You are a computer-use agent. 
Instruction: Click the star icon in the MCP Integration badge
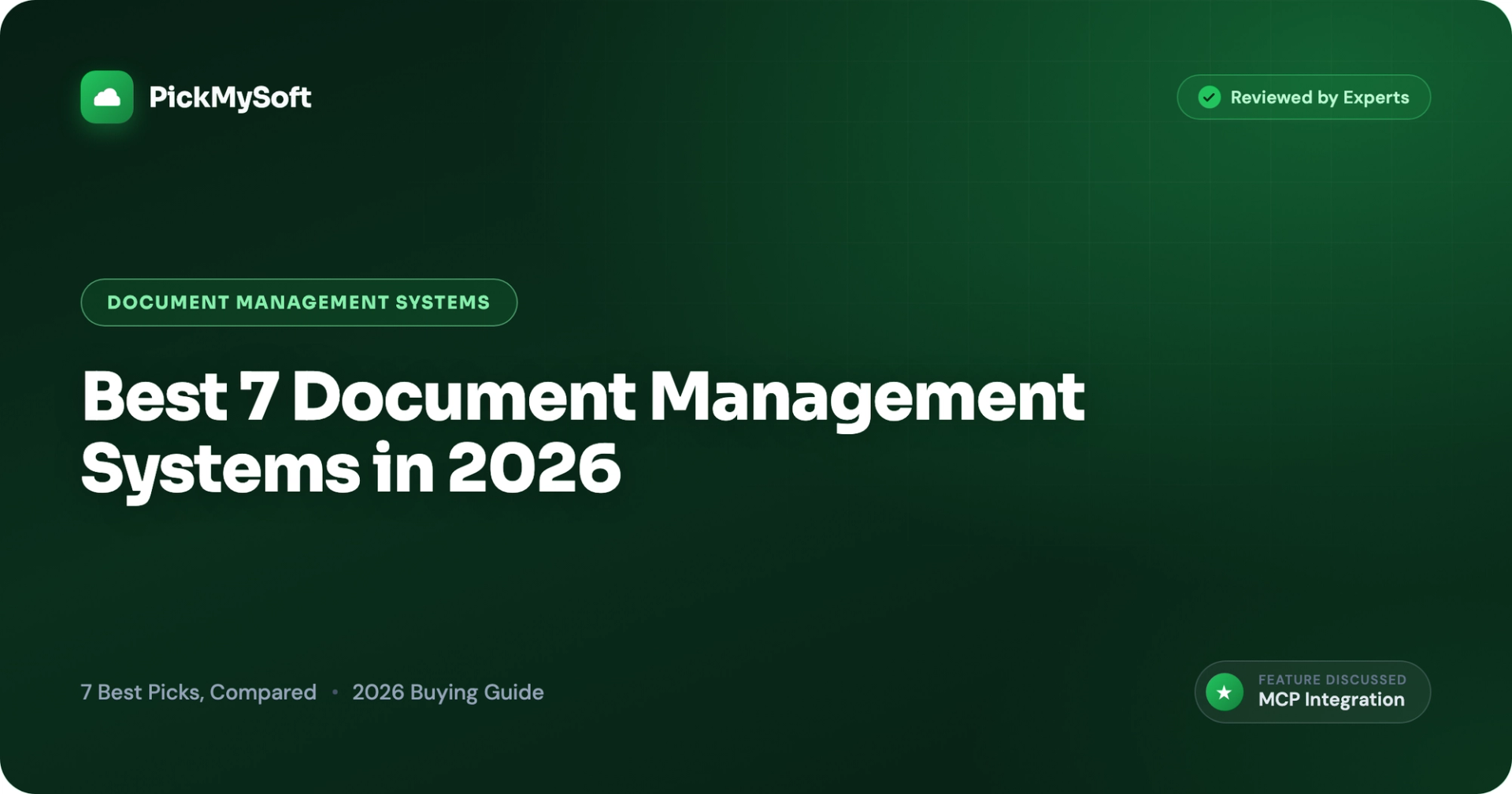point(1225,692)
